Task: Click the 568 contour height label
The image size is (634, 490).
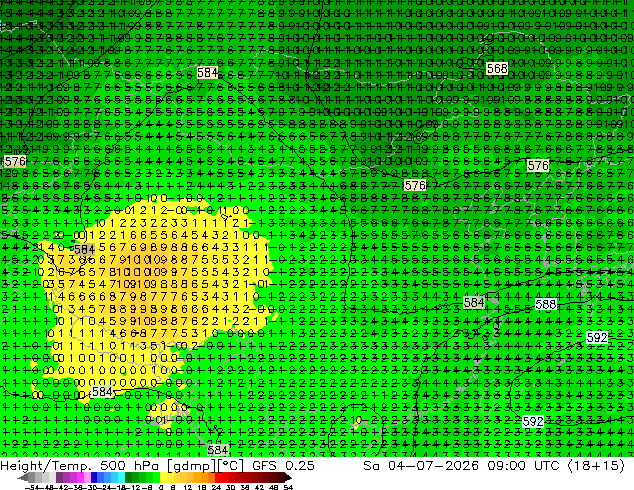Action: 497,68
